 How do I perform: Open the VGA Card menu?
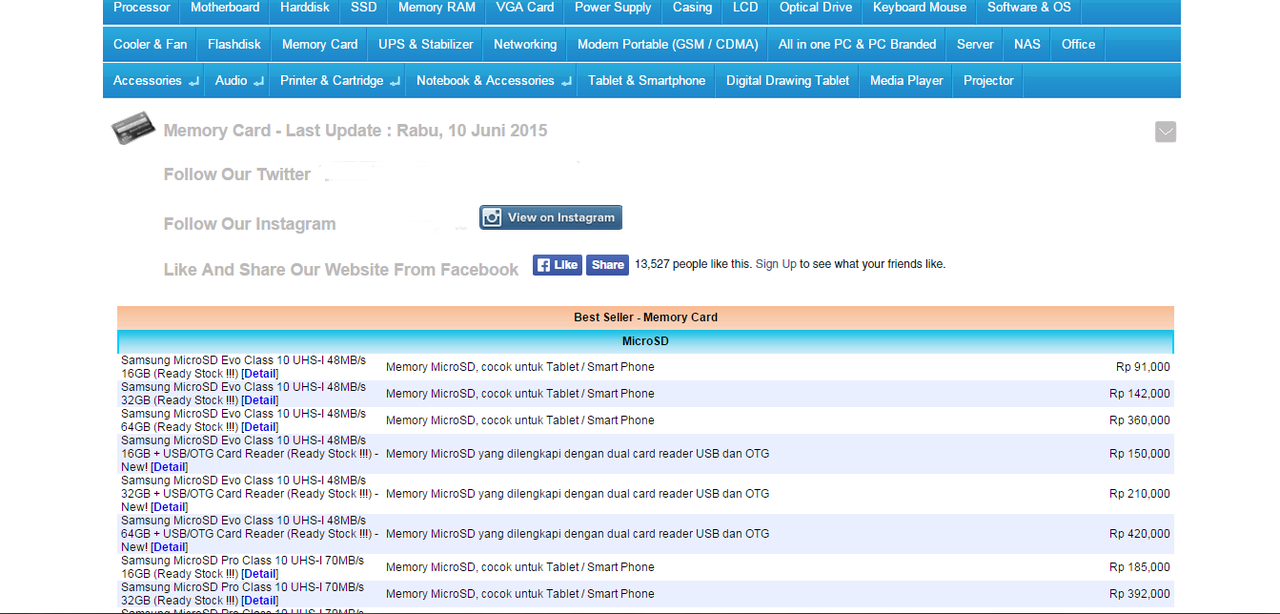point(525,8)
